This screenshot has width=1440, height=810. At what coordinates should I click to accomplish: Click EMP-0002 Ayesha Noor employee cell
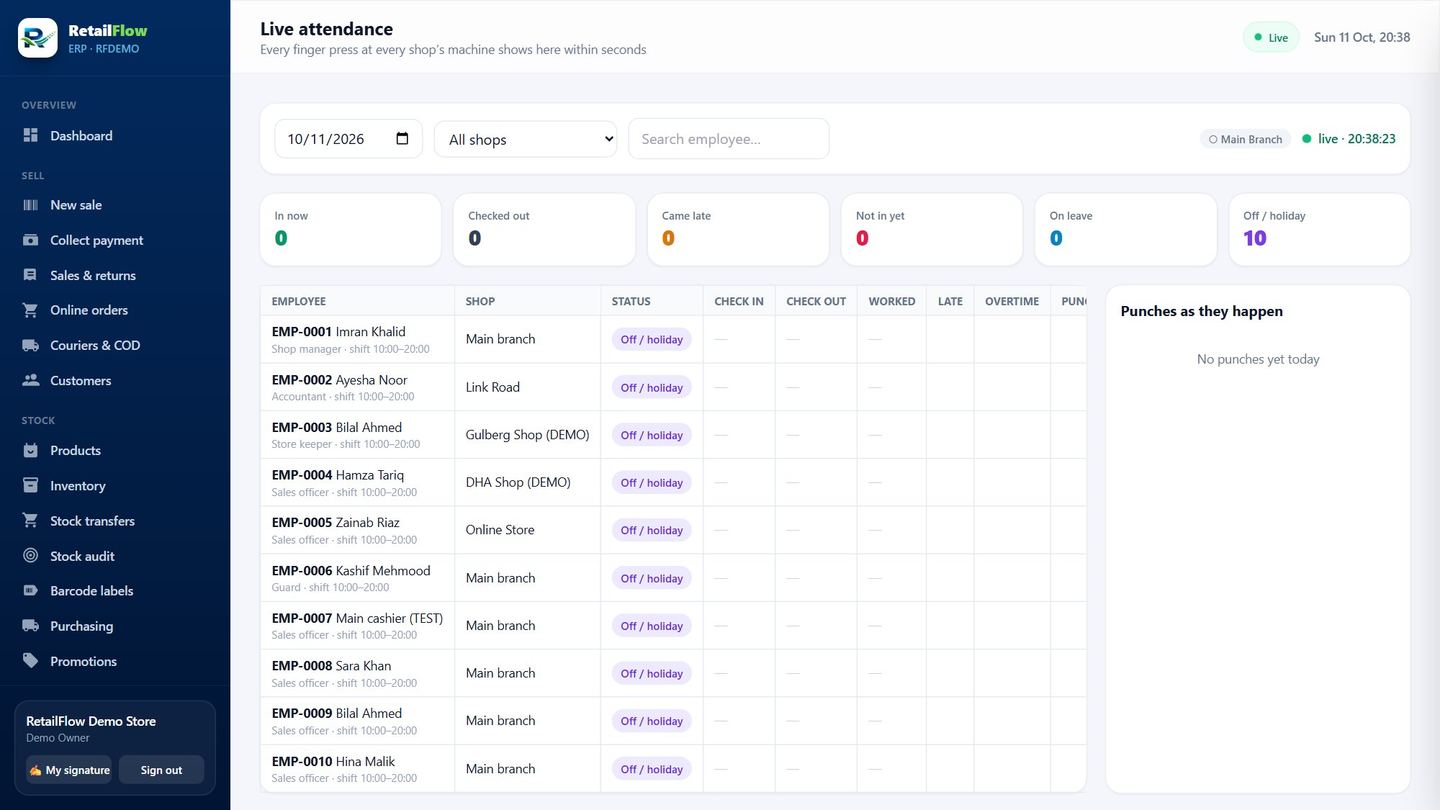click(357, 387)
